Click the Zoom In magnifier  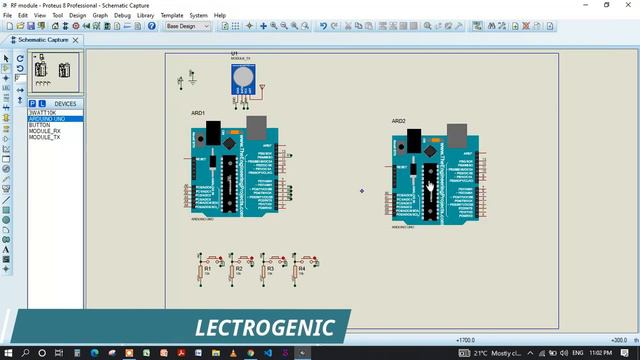(x=274, y=26)
